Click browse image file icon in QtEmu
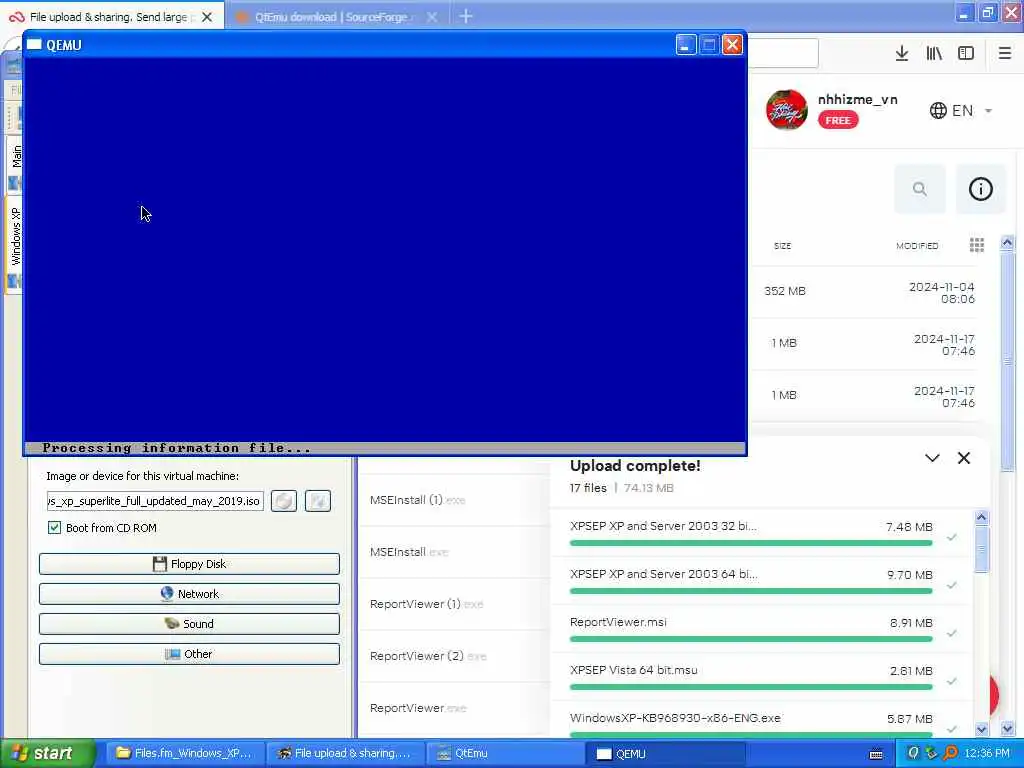This screenshot has height=768, width=1024. tap(318, 501)
